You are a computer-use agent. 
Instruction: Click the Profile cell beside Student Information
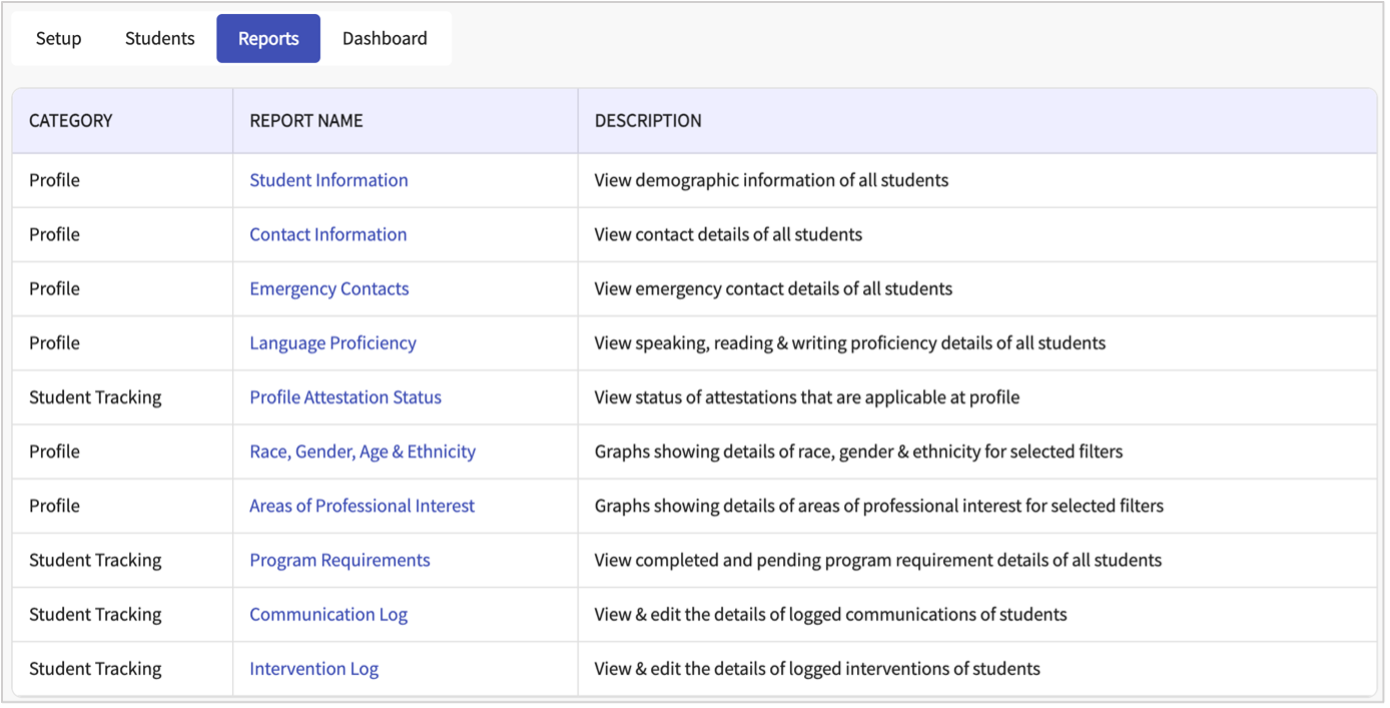coord(54,181)
